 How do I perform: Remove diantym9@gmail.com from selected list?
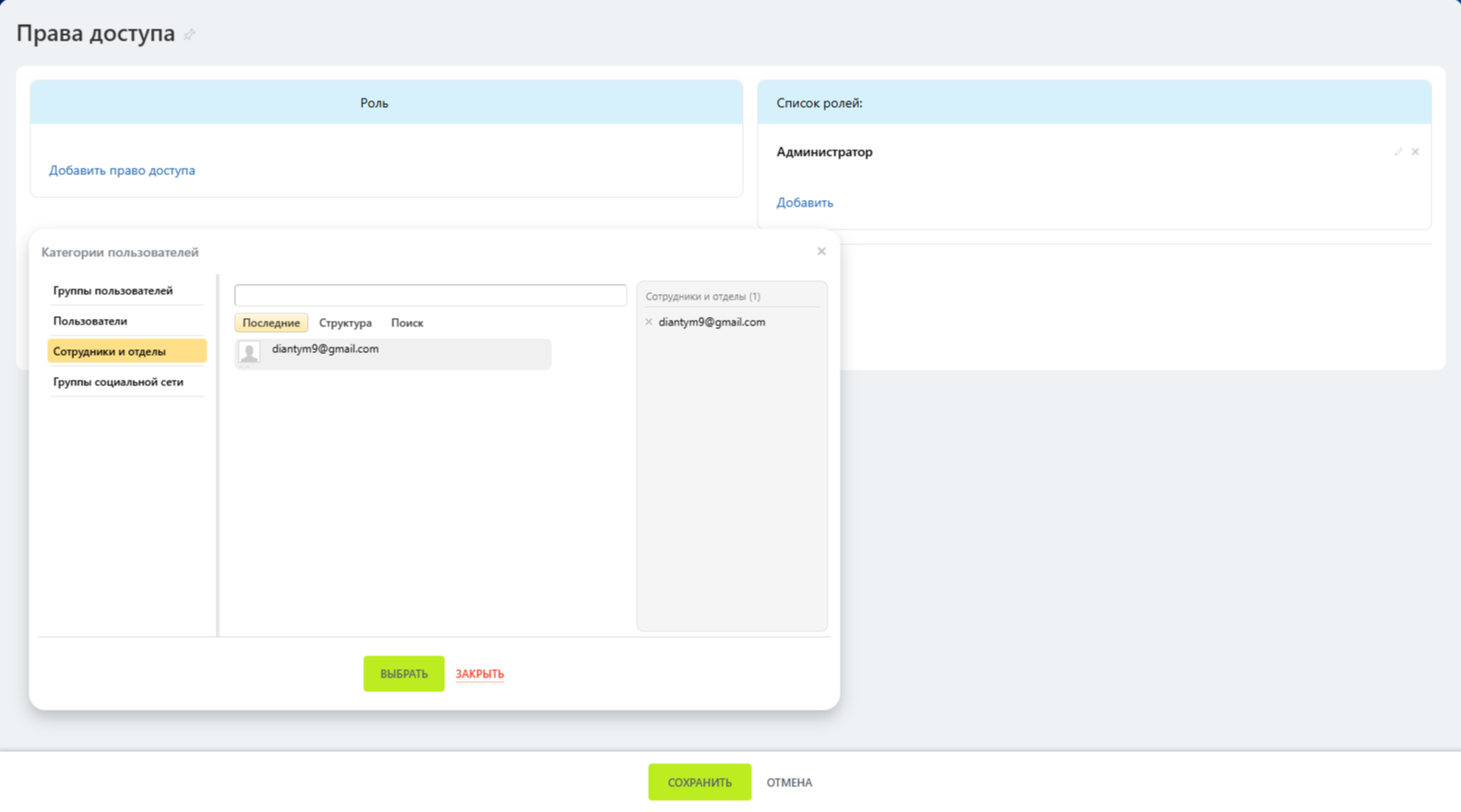[x=649, y=323]
